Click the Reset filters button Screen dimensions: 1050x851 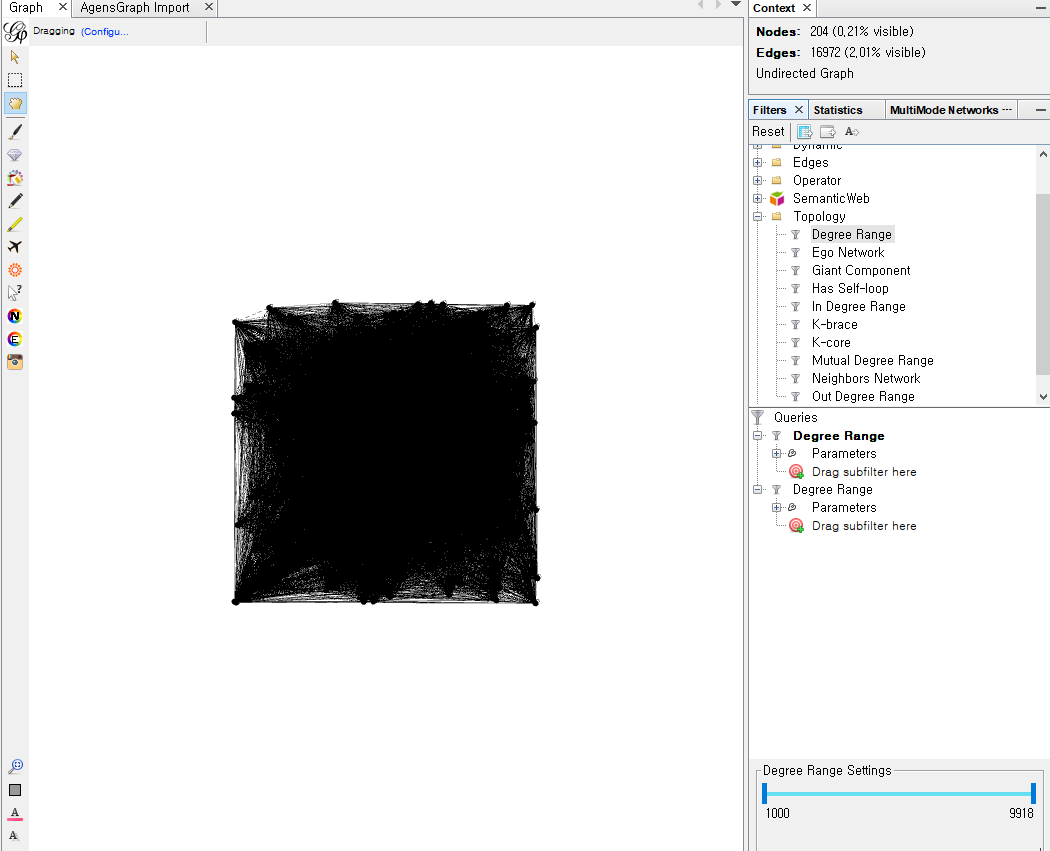tap(767, 131)
